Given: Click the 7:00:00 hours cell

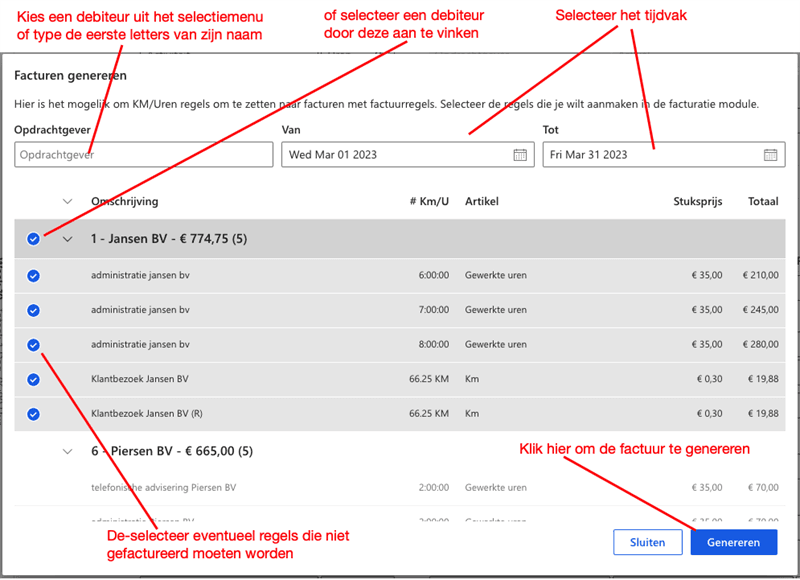Looking at the screenshot, I should tap(434, 310).
